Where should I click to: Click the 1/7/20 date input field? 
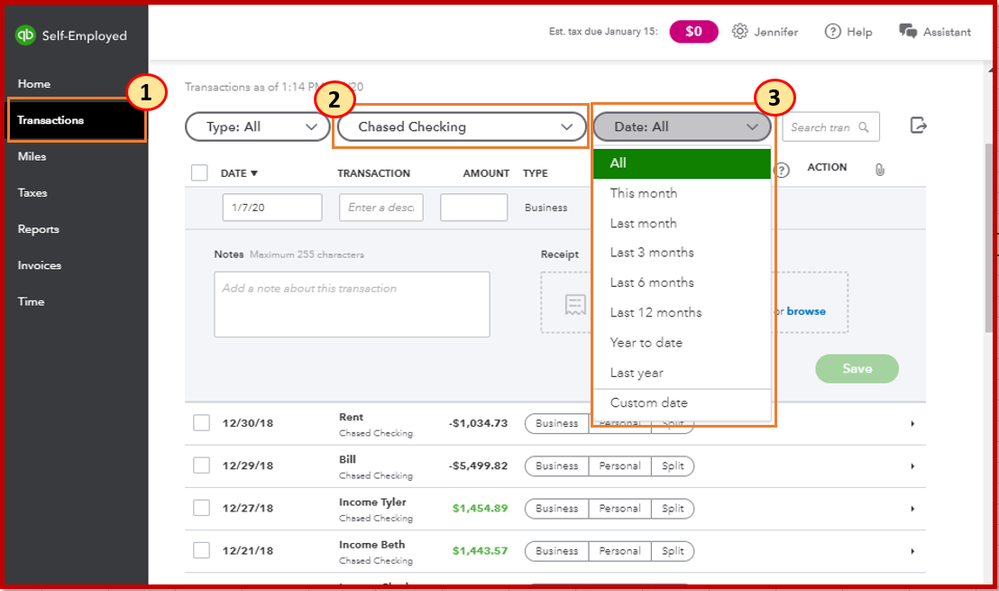coord(272,208)
